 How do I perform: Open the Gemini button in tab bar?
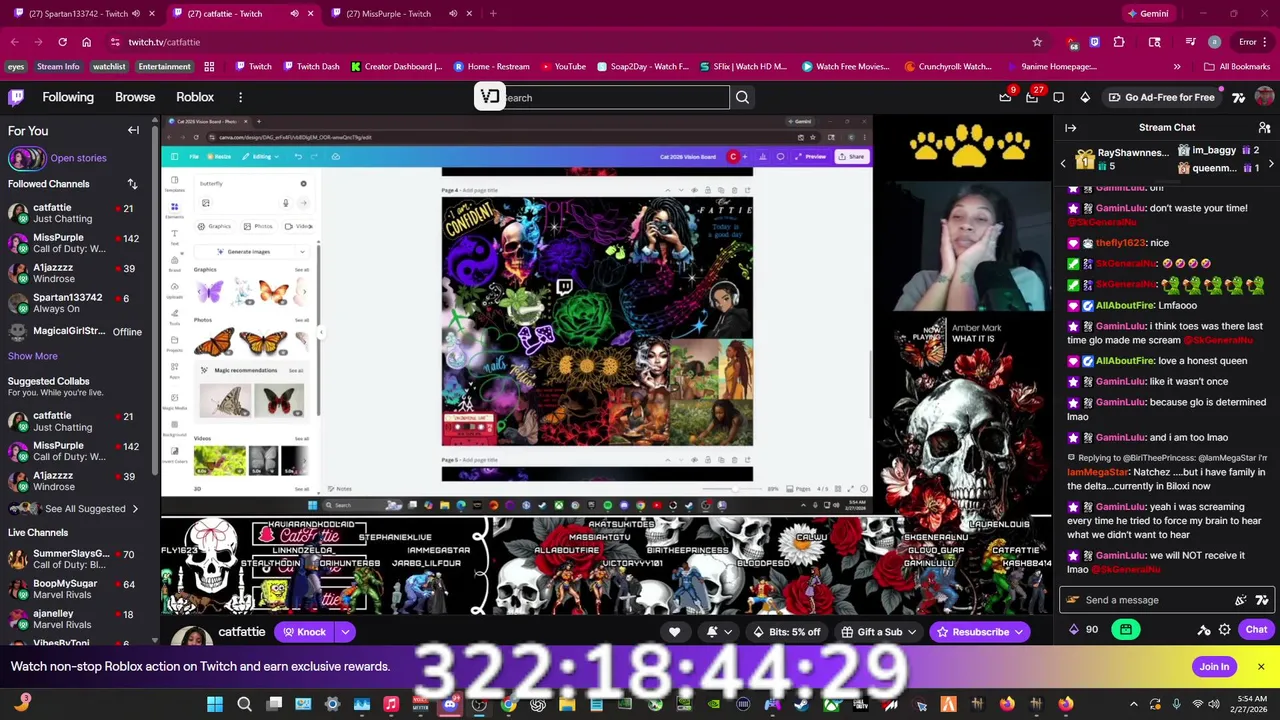coord(1147,14)
